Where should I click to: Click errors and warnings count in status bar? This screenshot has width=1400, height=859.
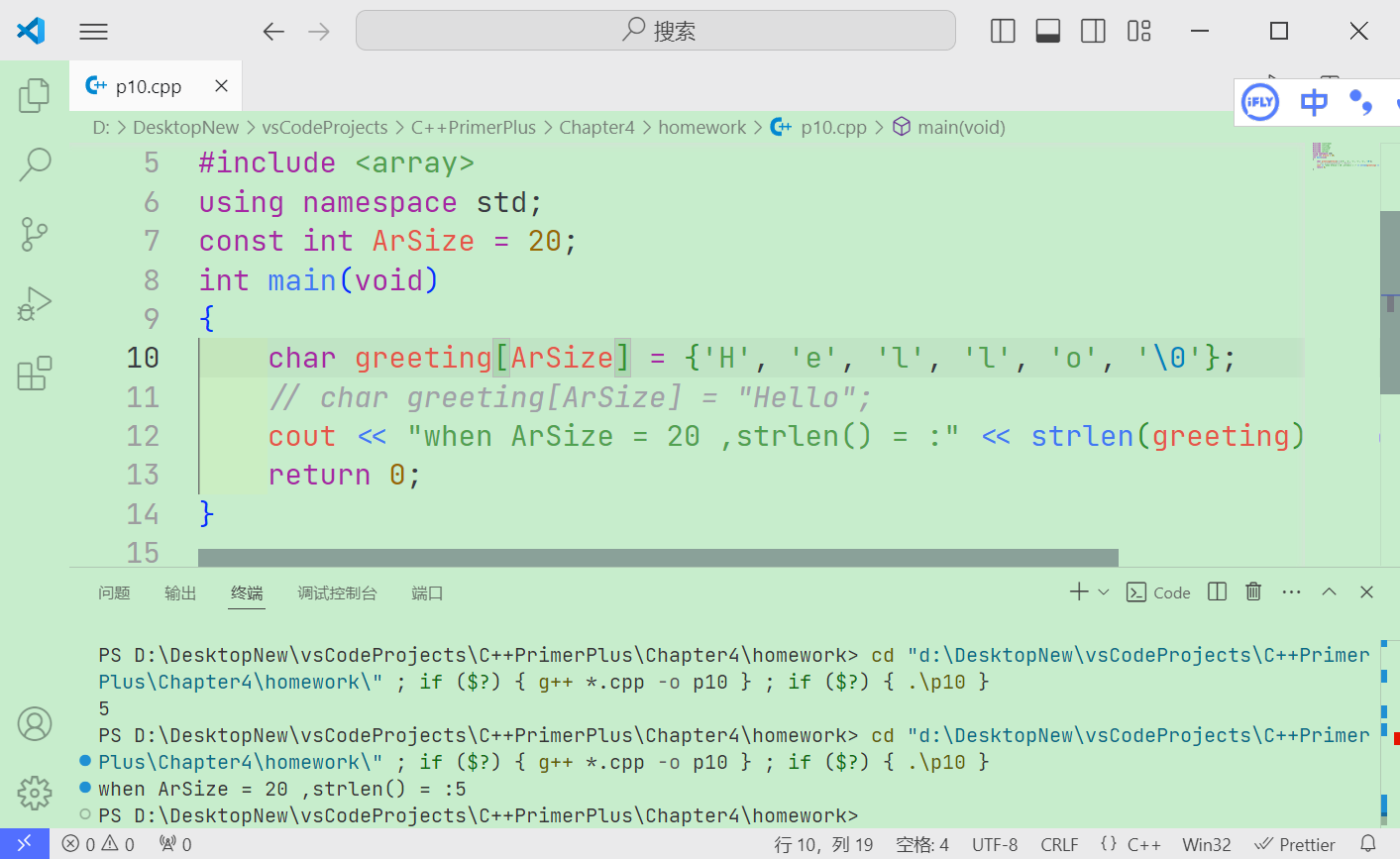pos(98,844)
